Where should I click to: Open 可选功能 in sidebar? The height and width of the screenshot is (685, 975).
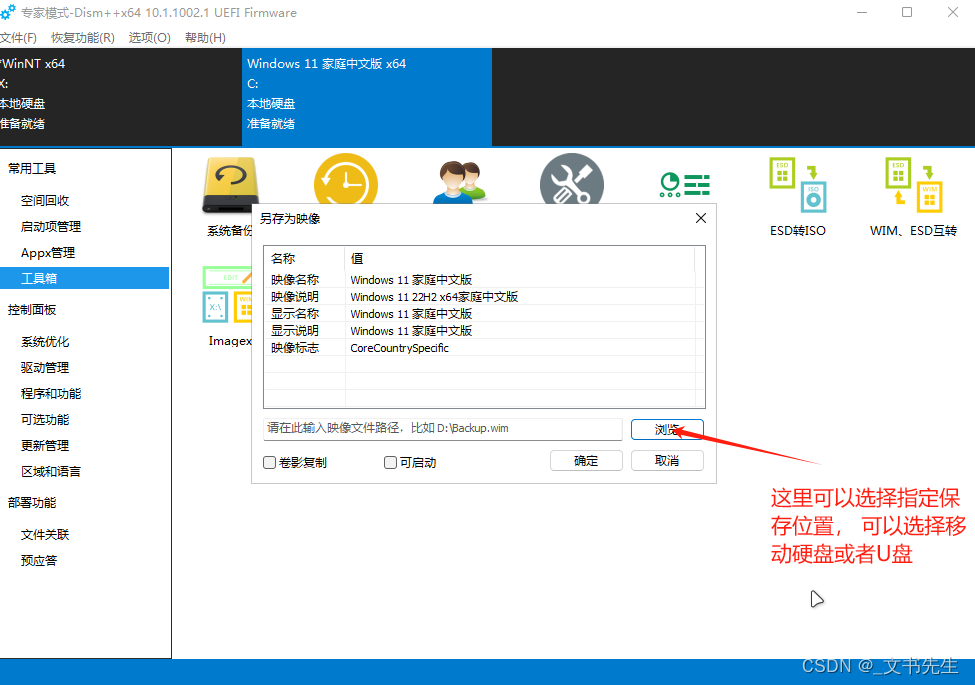(45, 420)
